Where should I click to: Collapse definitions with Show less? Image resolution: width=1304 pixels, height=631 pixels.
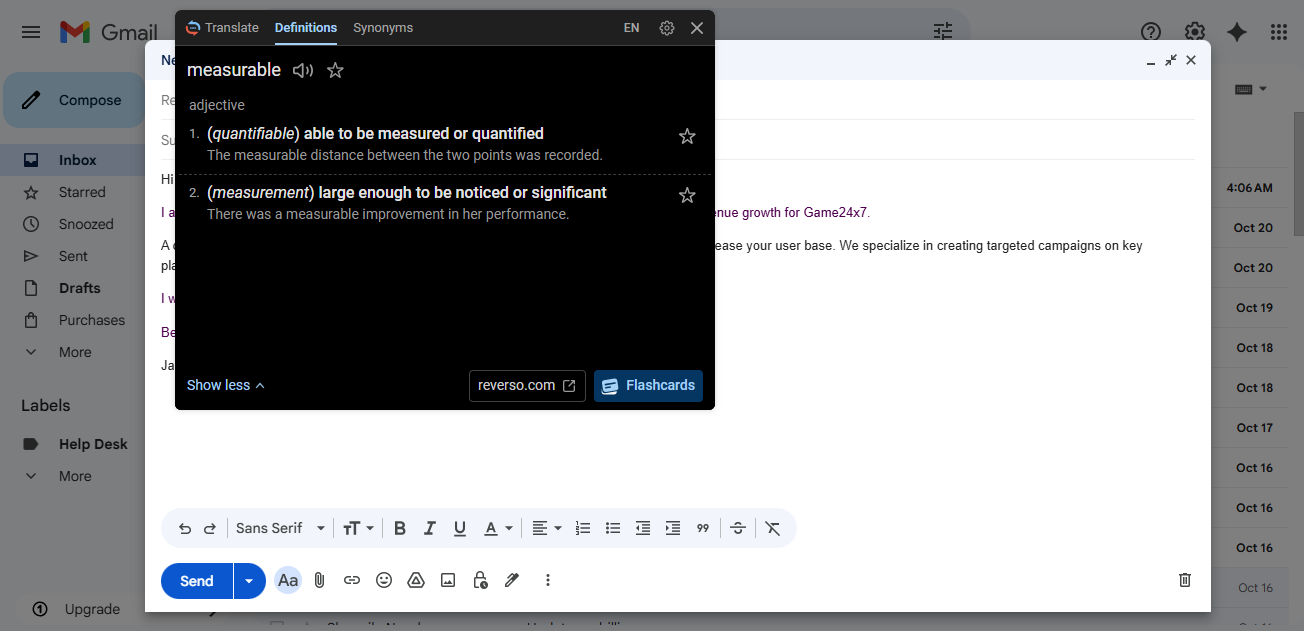pyautogui.click(x=225, y=385)
